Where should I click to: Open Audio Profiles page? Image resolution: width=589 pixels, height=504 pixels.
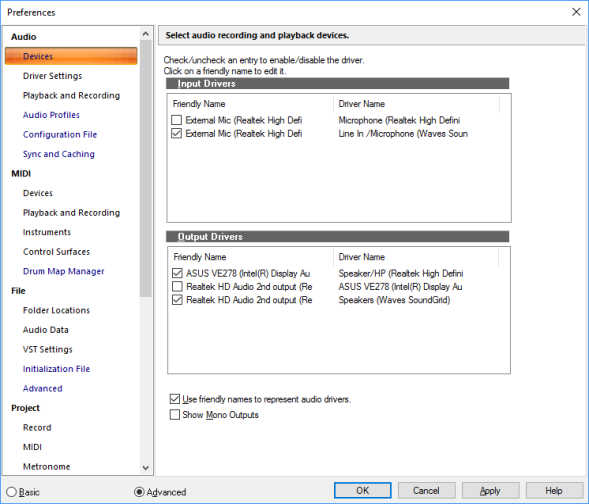coord(51,115)
